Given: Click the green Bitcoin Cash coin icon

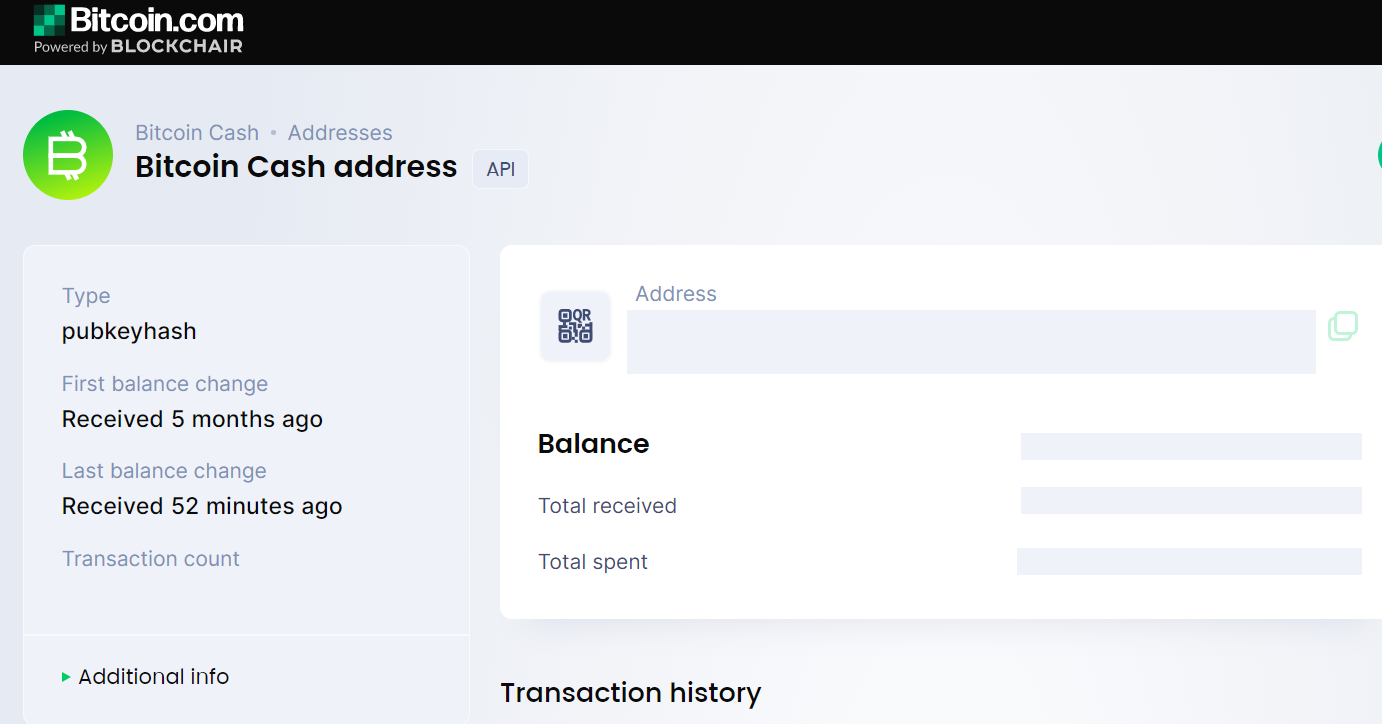Looking at the screenshot, I should (x=68, y=155).
